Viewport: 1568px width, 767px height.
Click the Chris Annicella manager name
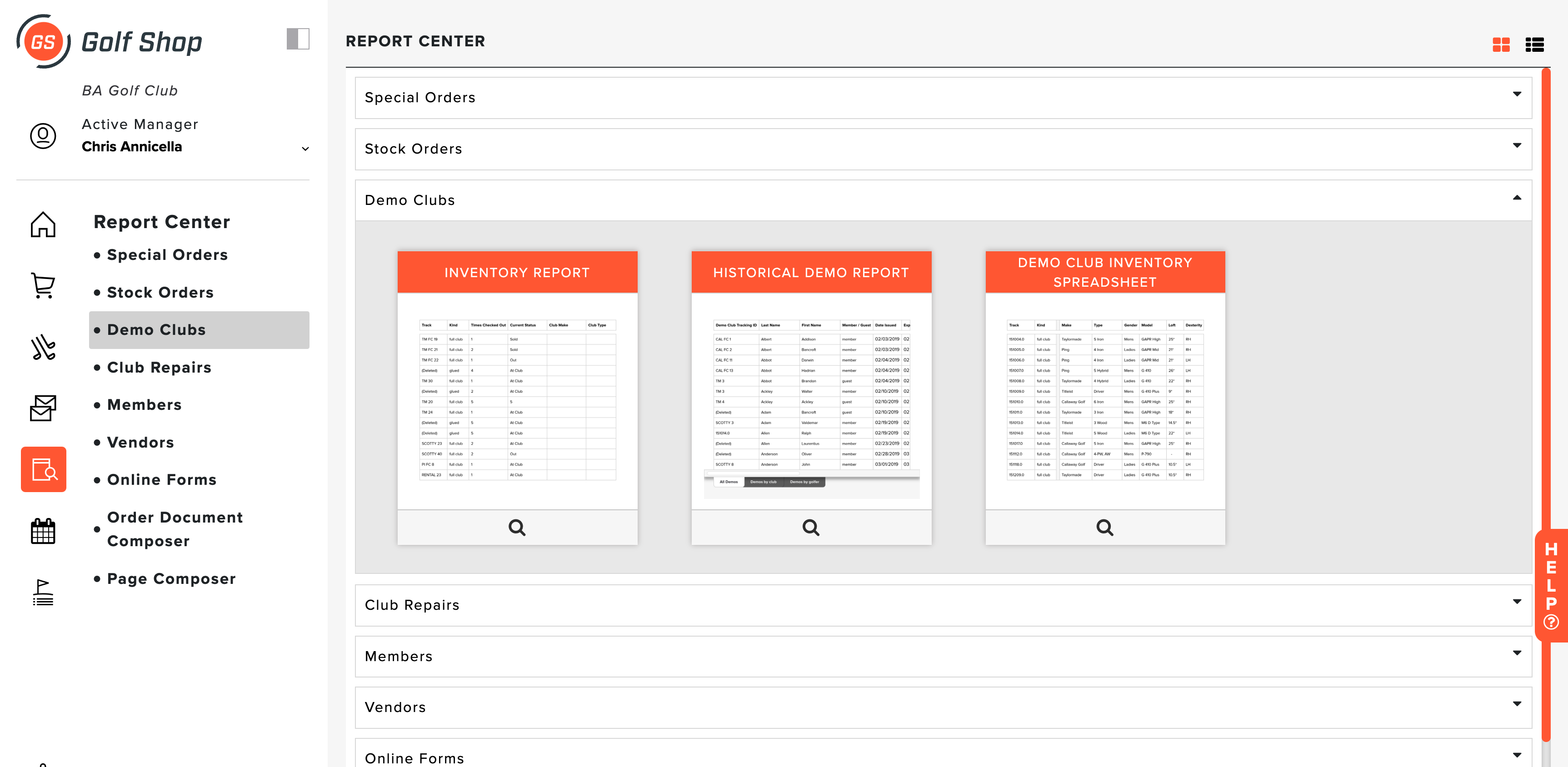point(132,147)
